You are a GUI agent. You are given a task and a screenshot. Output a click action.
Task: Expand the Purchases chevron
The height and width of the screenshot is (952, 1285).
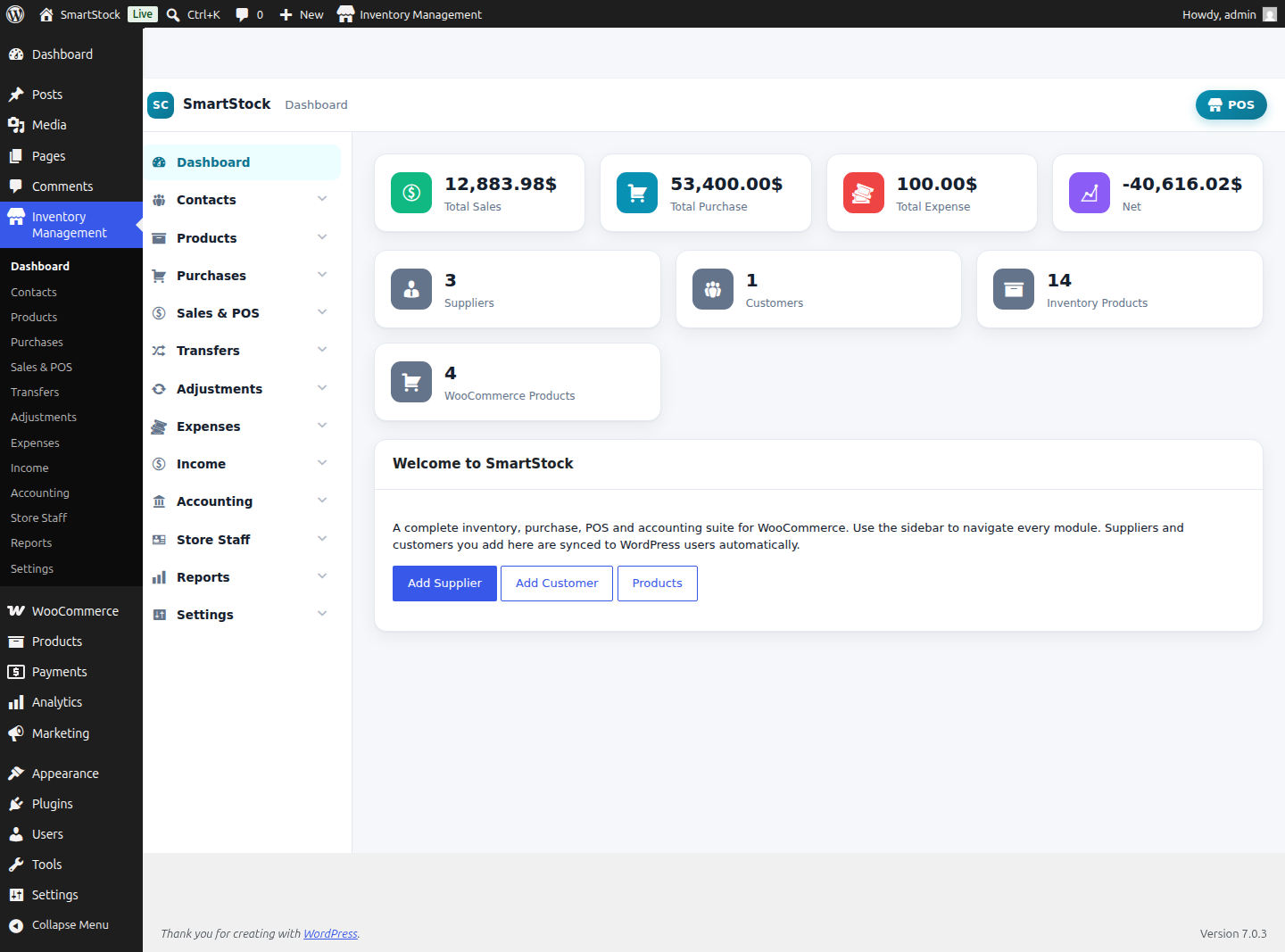pyautogui.click(x=322, y=275)
